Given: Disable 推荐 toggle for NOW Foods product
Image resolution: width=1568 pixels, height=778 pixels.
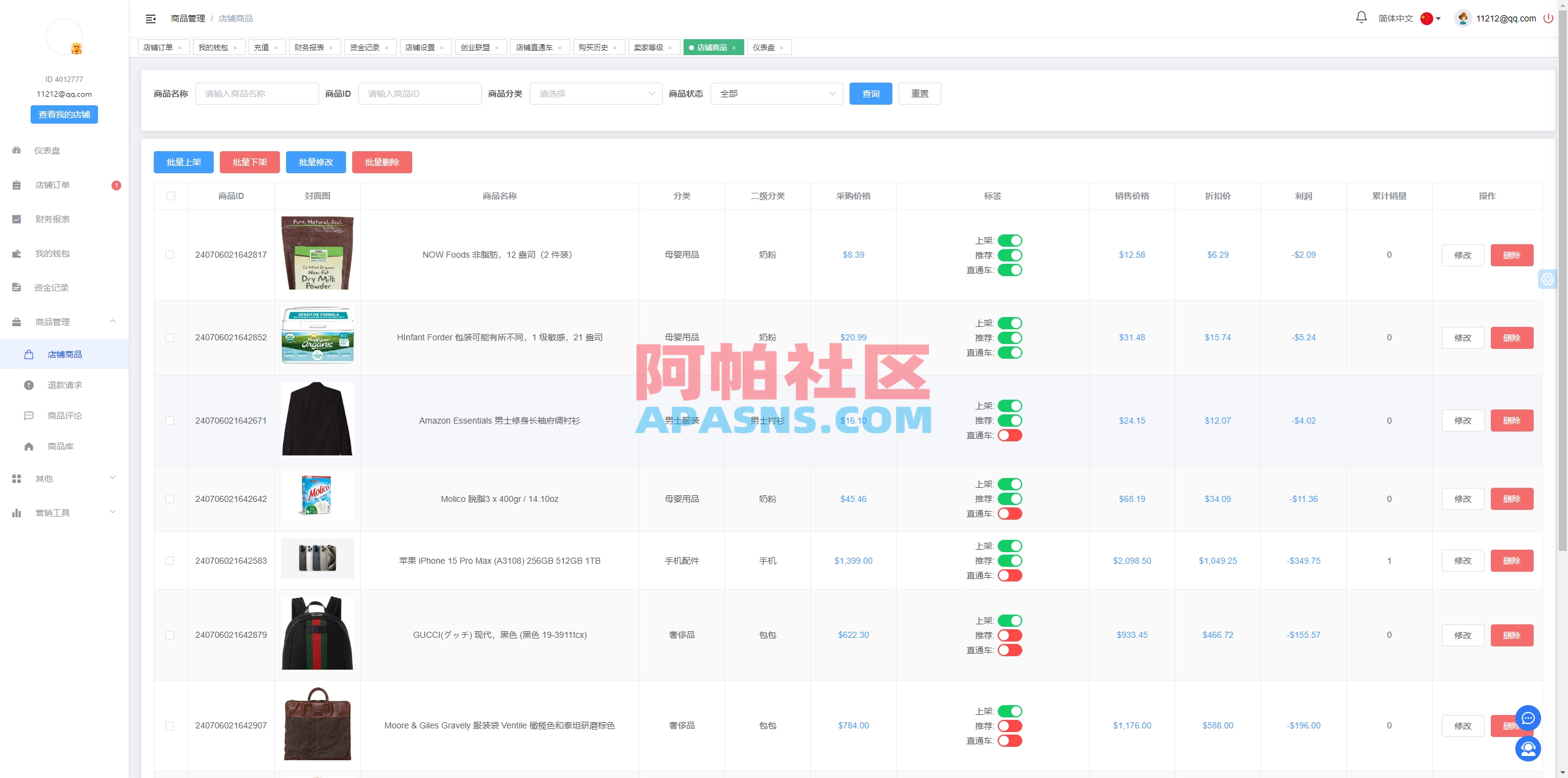Looking at the screenshot, I should (x=1011, y=254).
